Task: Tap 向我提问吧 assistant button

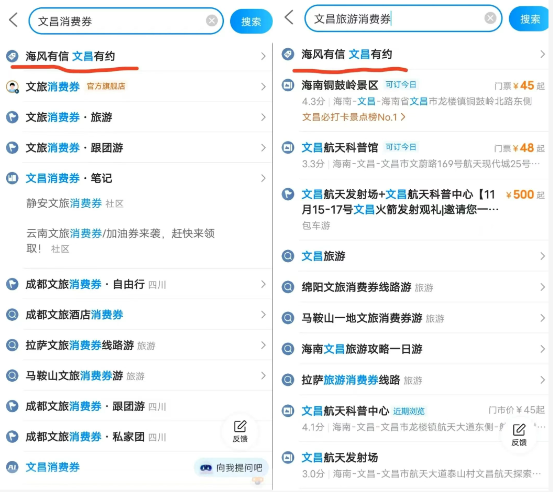Action: [x=231, y=468]
